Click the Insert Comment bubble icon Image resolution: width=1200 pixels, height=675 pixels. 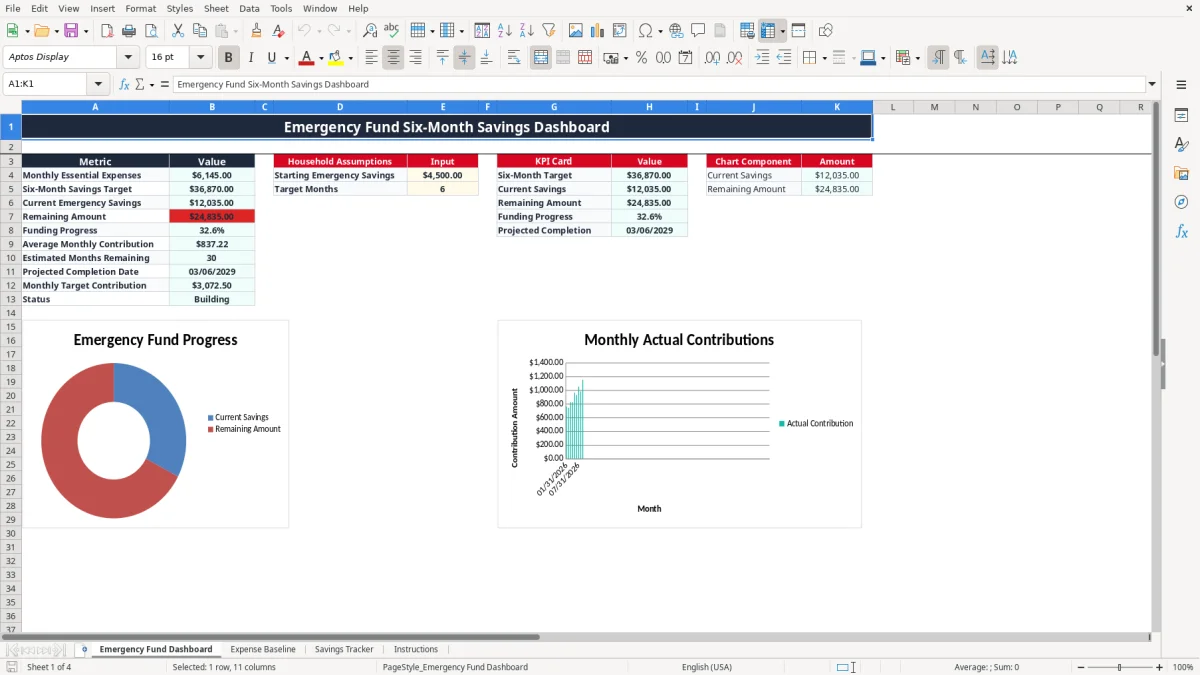(698, 31)
